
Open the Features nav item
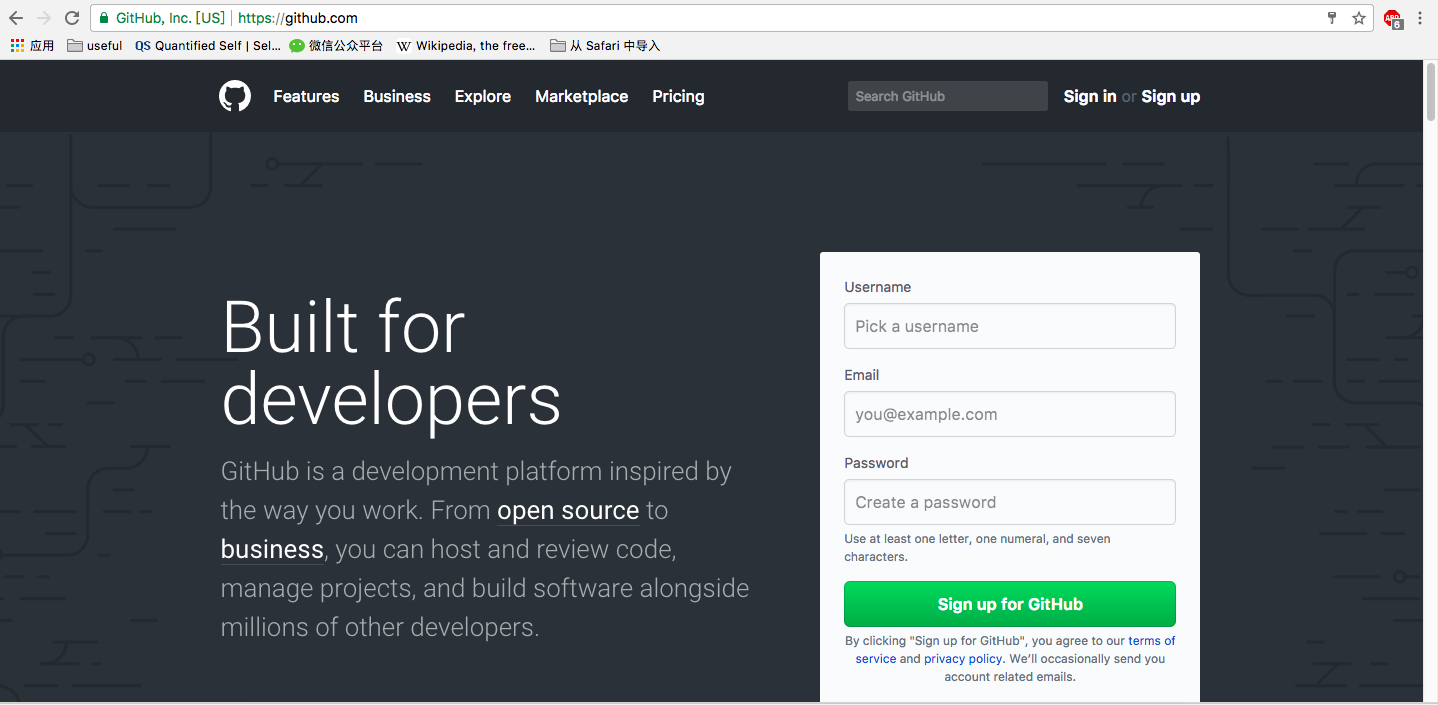point(306,96)
